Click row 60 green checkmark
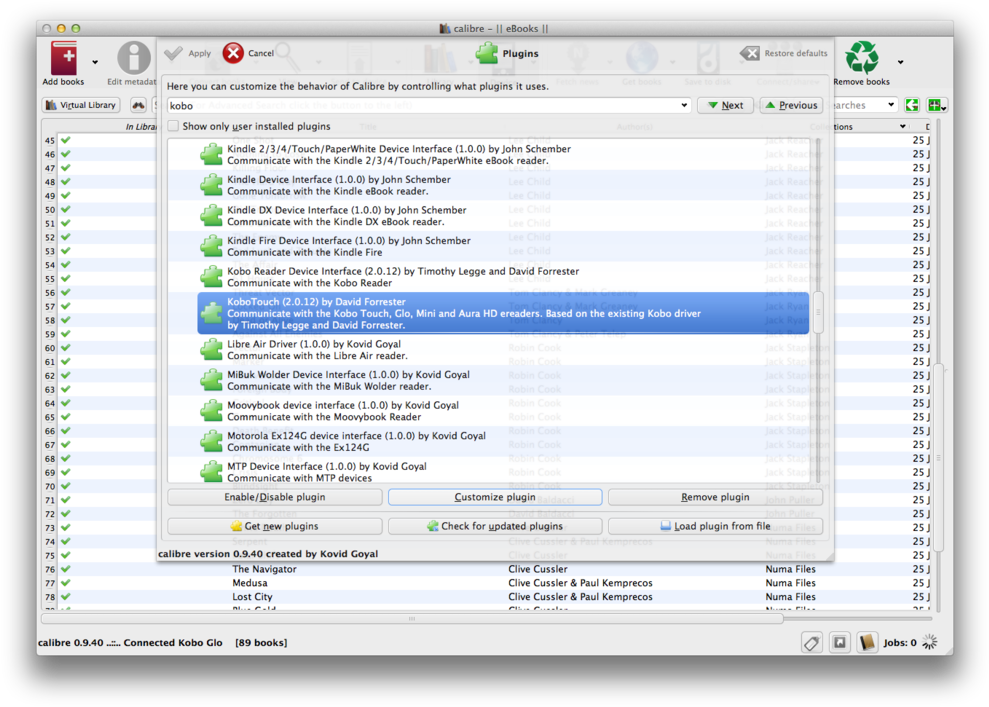Screen dimensions: 989x707 pos(66,348)
